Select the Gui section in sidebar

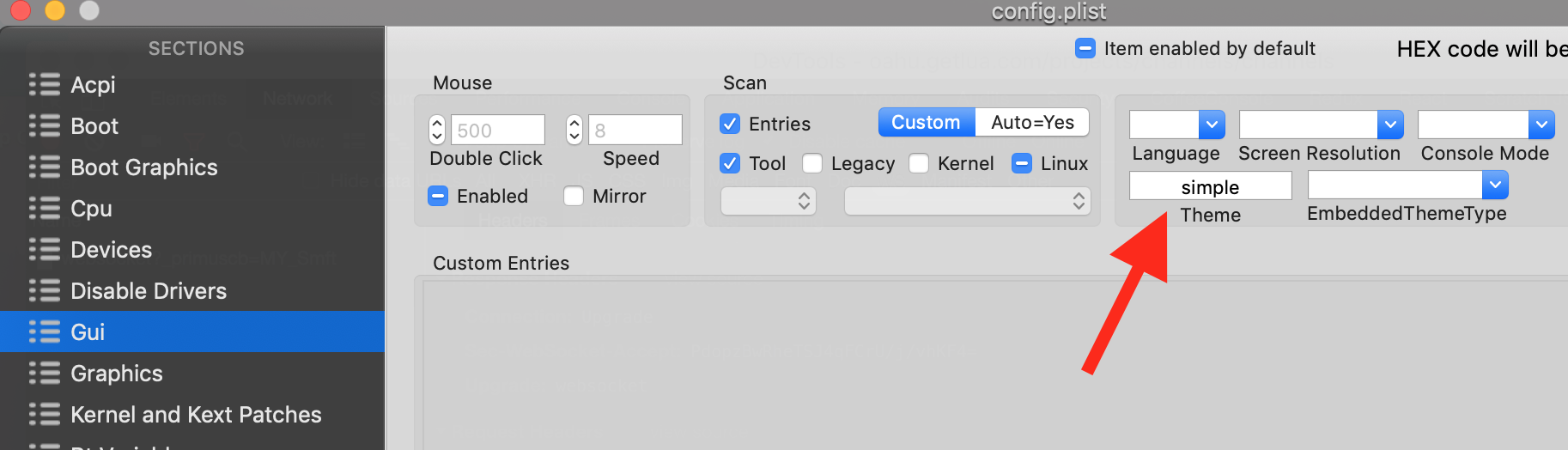tap(192, 331)
